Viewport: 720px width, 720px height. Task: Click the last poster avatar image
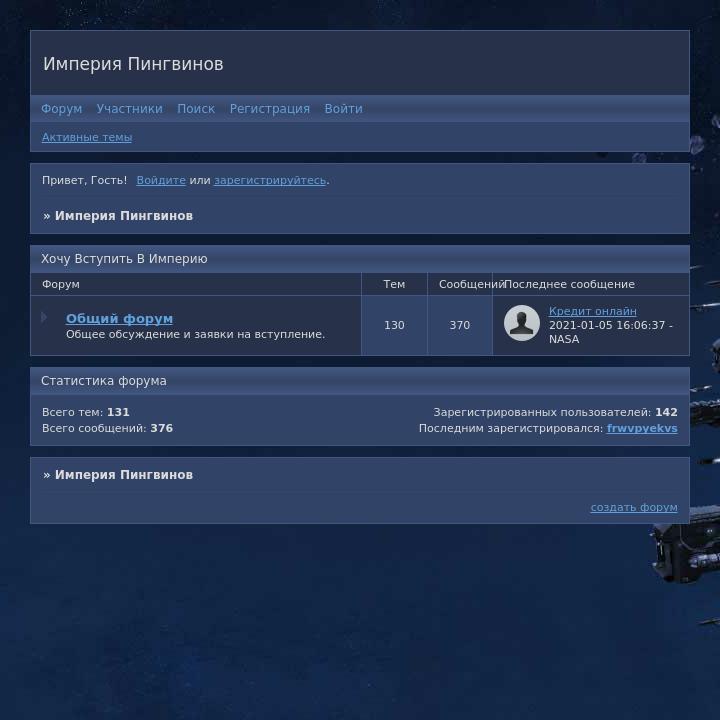[522, 323]
